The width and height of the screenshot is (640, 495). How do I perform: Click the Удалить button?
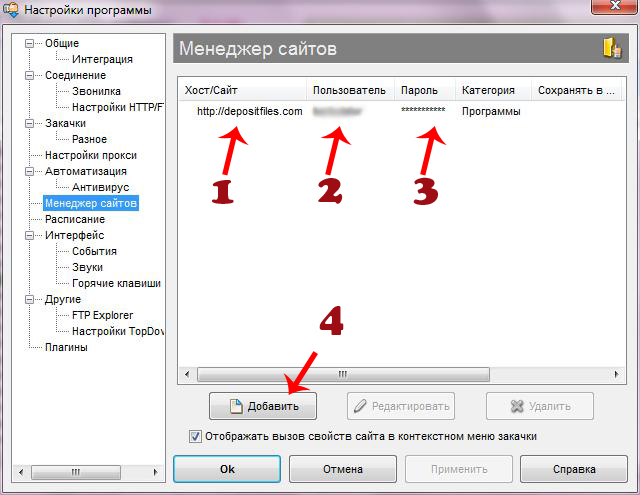tap(540, 406)
